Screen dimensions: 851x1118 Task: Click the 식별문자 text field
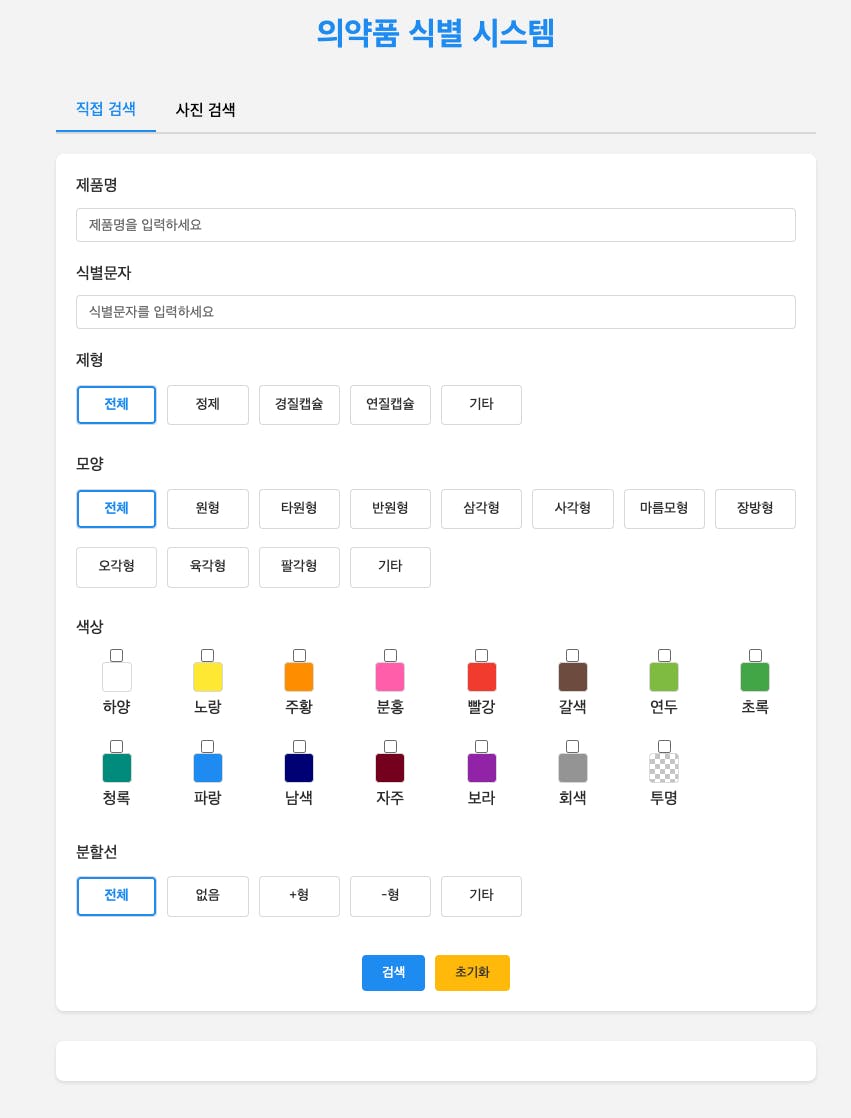(436, 312)
